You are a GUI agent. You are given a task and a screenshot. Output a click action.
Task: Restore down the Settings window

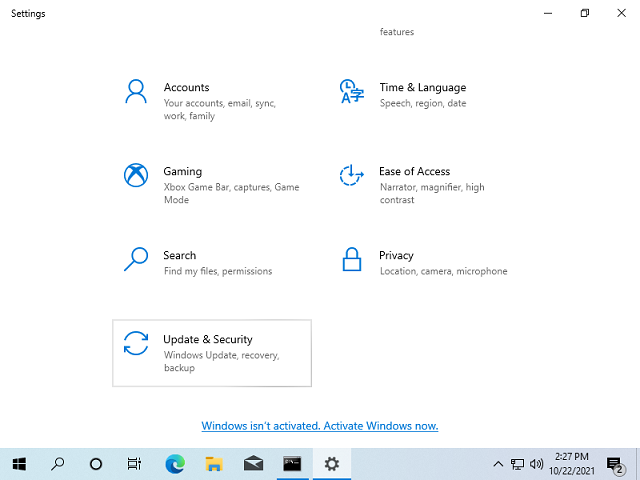point(585,13)
